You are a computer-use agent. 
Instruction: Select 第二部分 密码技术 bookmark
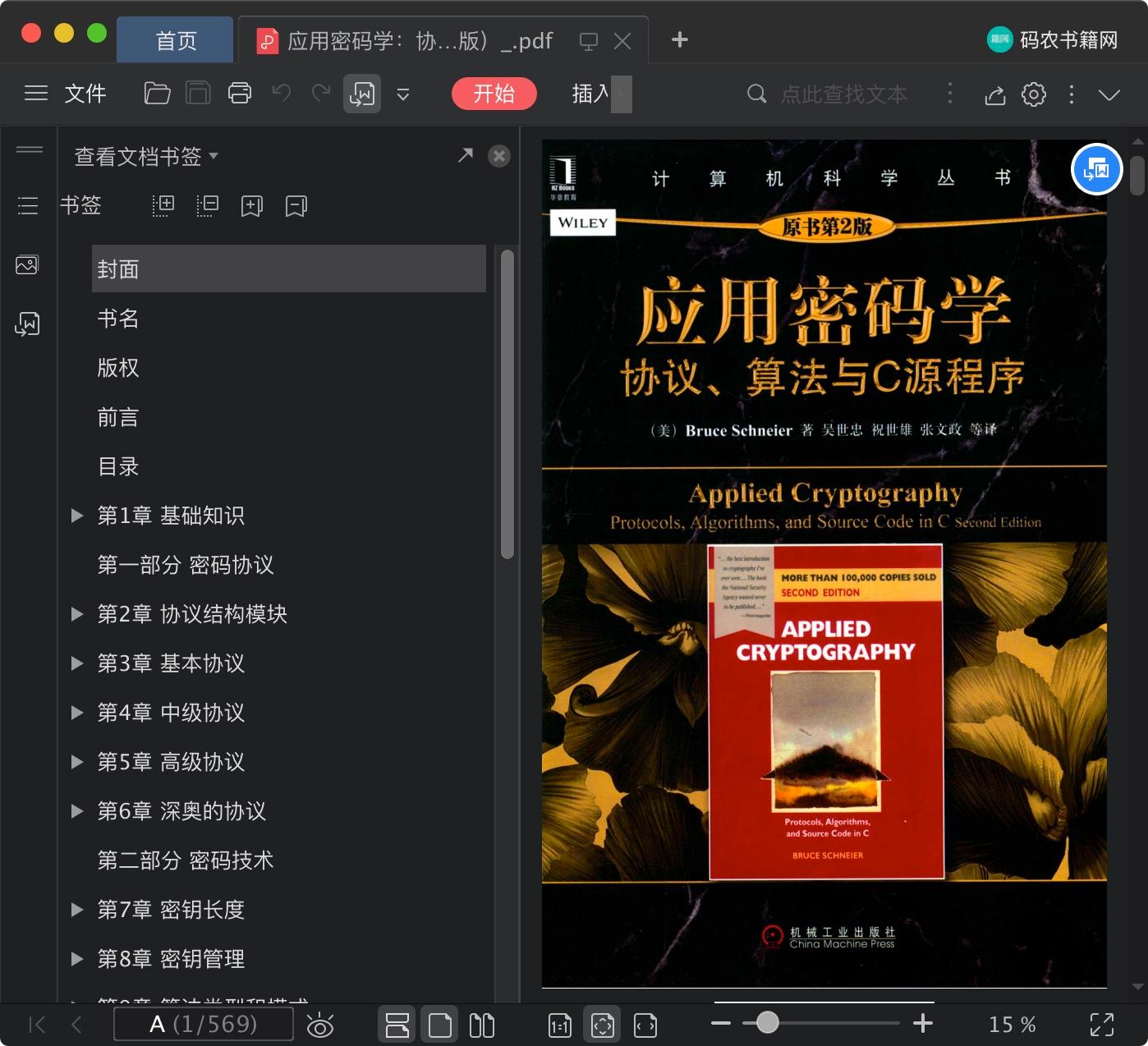coord(186,860)
